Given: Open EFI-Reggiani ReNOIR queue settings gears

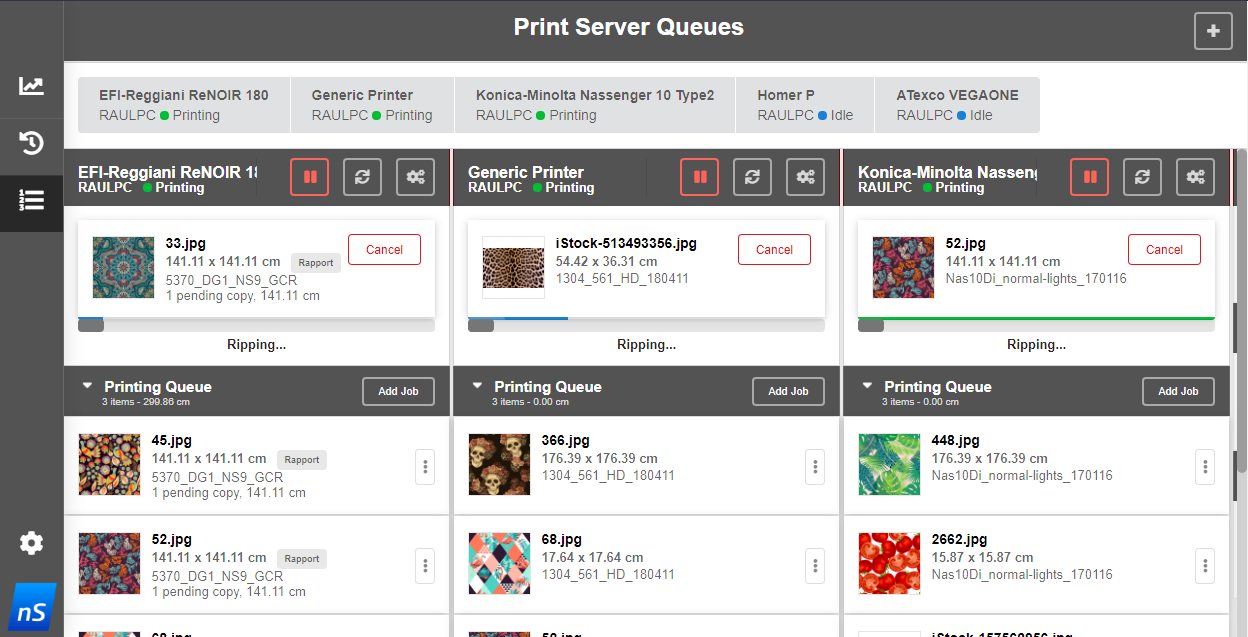Looking at the screenshot, I should [x=415, y=177].
